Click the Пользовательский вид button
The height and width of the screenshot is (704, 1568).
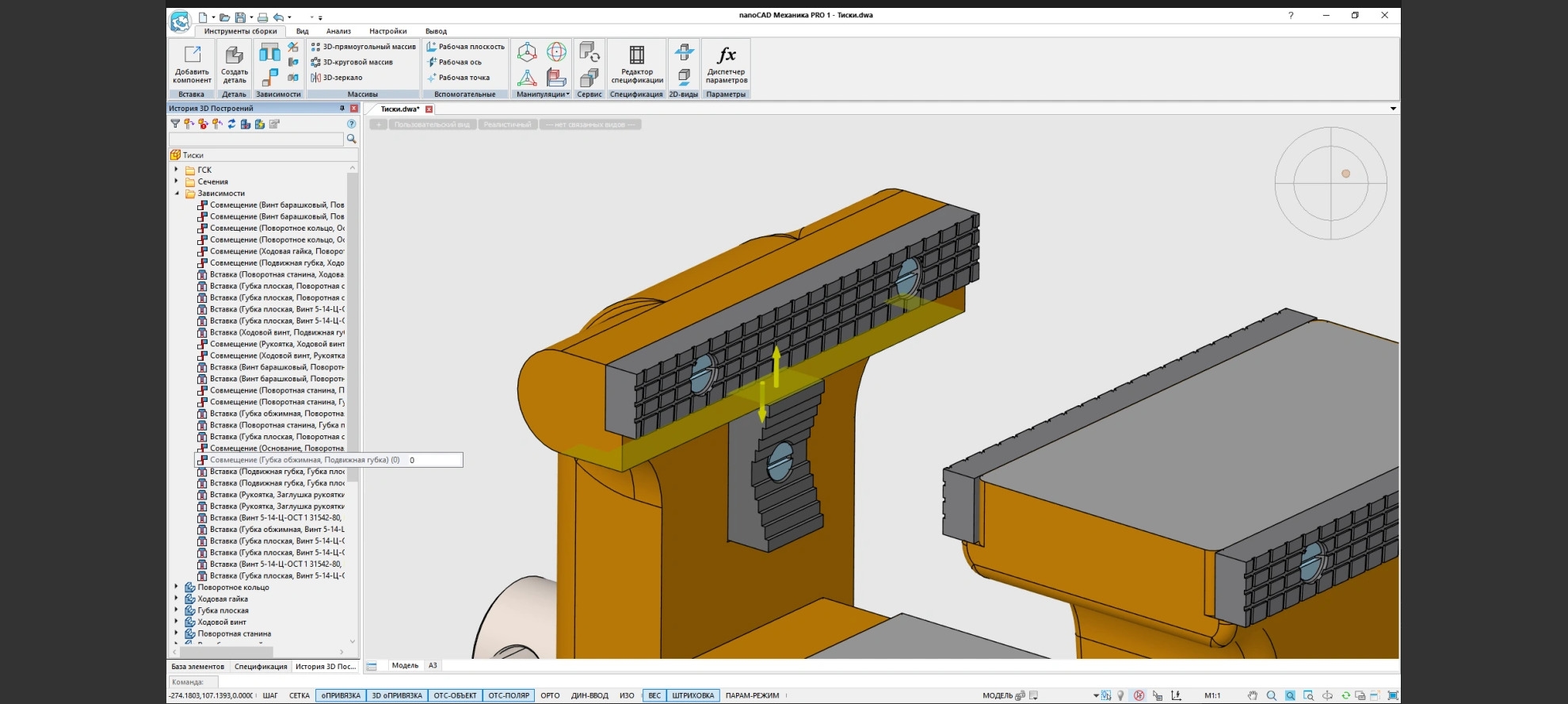(432, 124)
